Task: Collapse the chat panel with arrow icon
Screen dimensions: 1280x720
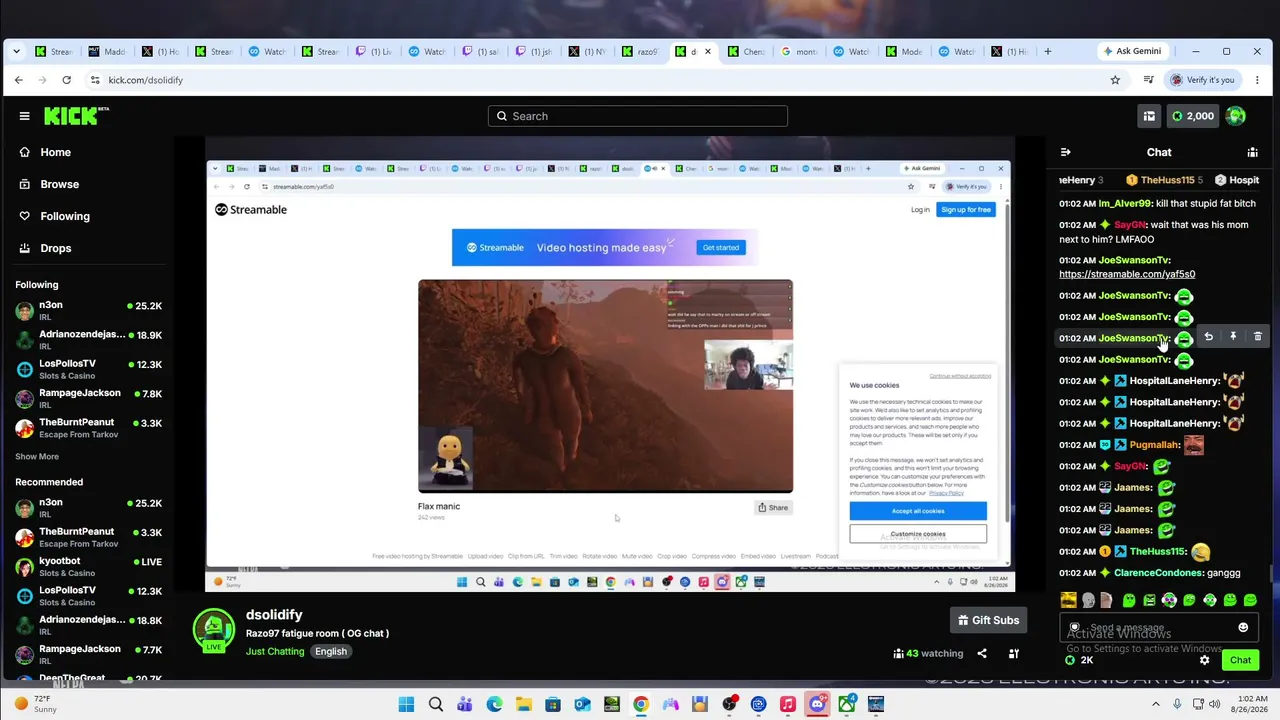Action: coord(1065,152)
